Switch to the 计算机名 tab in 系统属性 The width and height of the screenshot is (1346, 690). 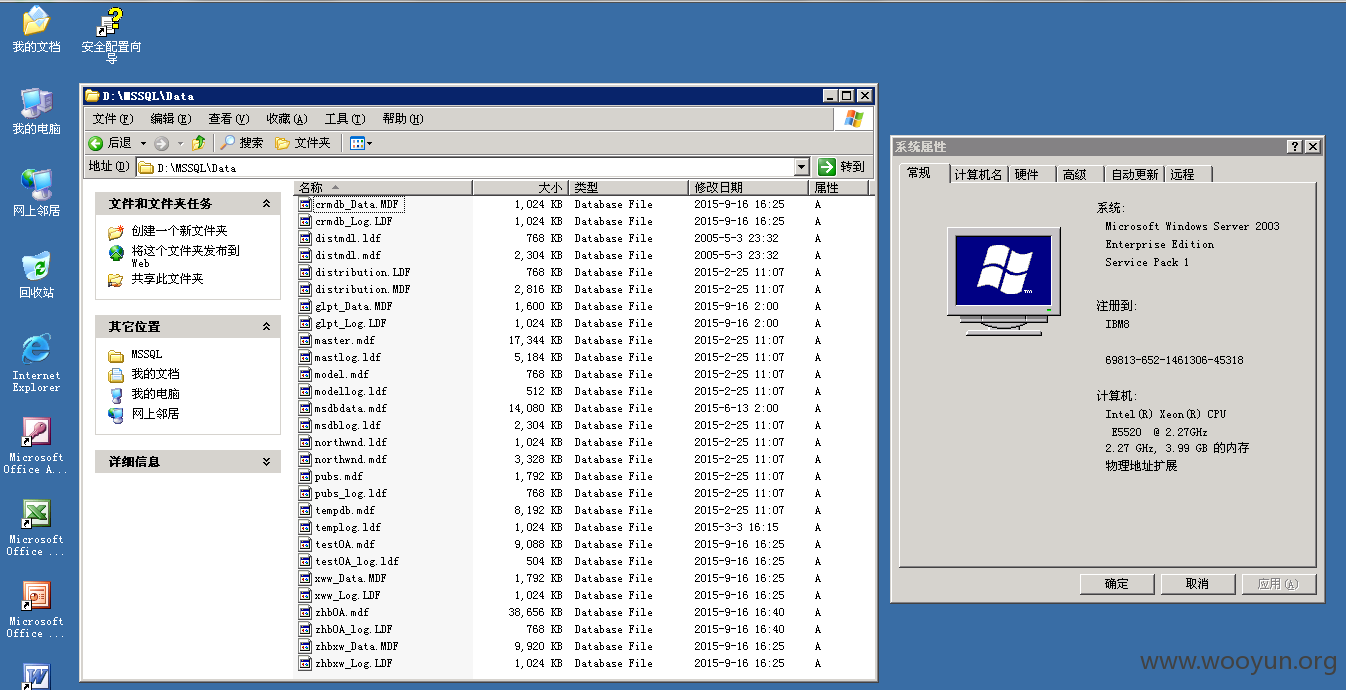tap(978, 174)
